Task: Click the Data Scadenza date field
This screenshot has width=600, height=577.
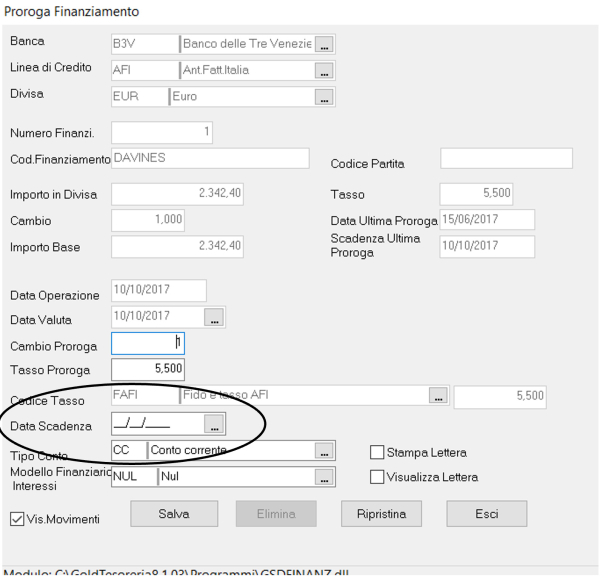Action: pos(157,424)
